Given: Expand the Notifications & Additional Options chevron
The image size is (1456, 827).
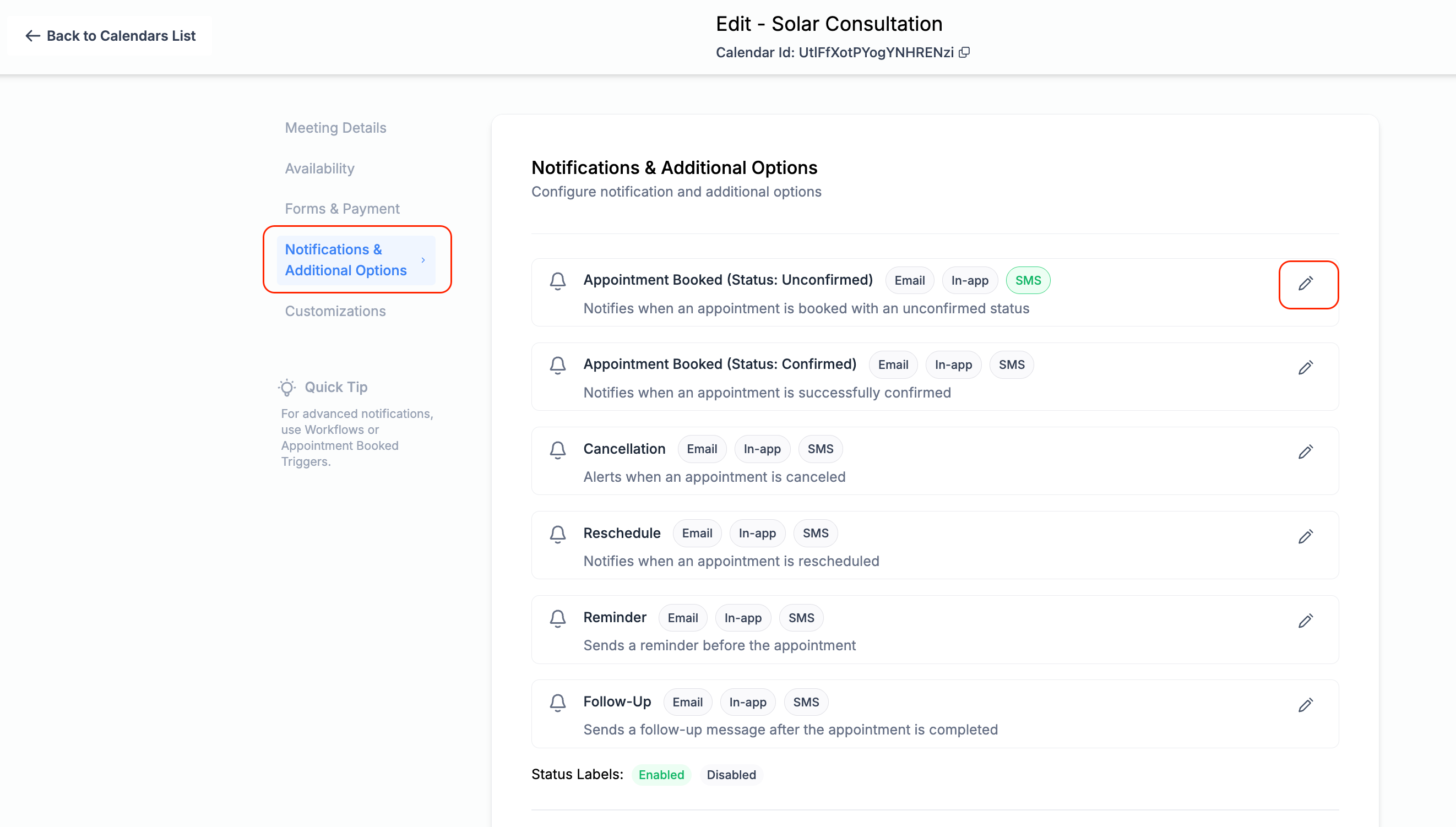Looking at the screenshot, I should (x=423, y=259).
